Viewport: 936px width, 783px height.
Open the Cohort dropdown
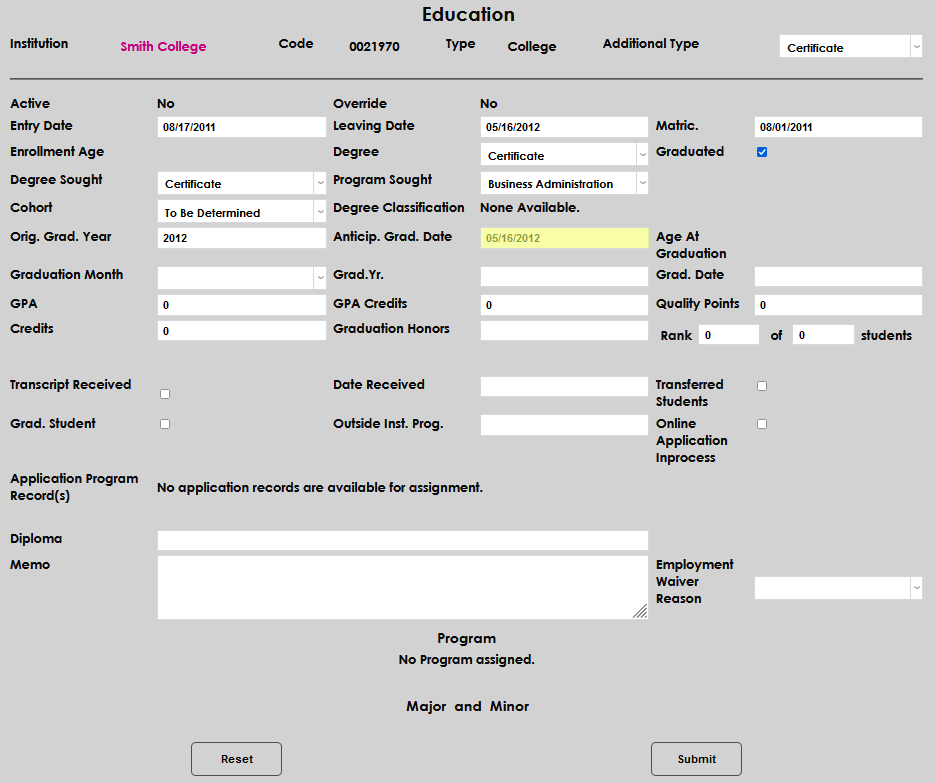(241, 213)
